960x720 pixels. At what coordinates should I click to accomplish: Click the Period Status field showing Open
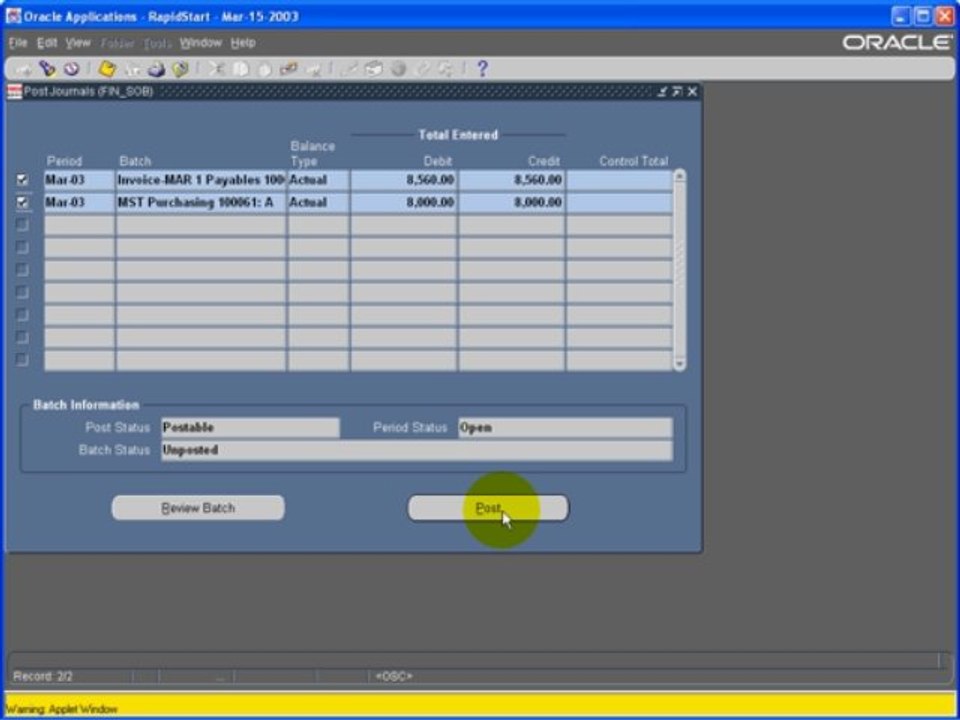565,427
